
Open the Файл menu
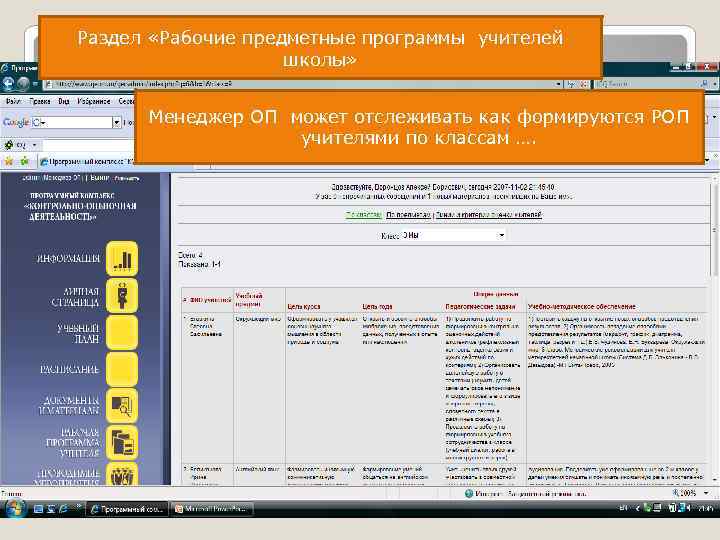coord(13,101)
